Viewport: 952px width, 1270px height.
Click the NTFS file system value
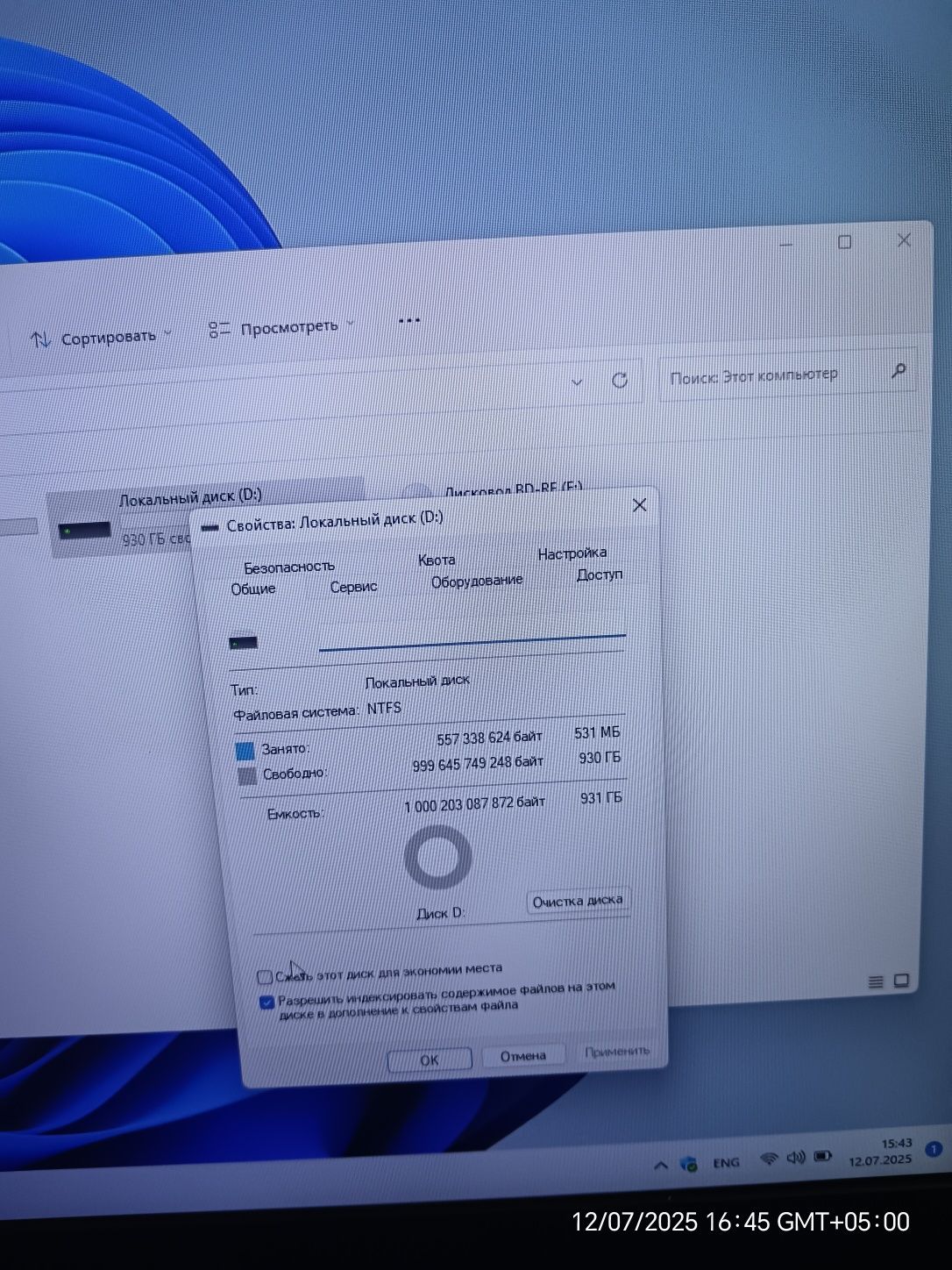coord(384,708)
